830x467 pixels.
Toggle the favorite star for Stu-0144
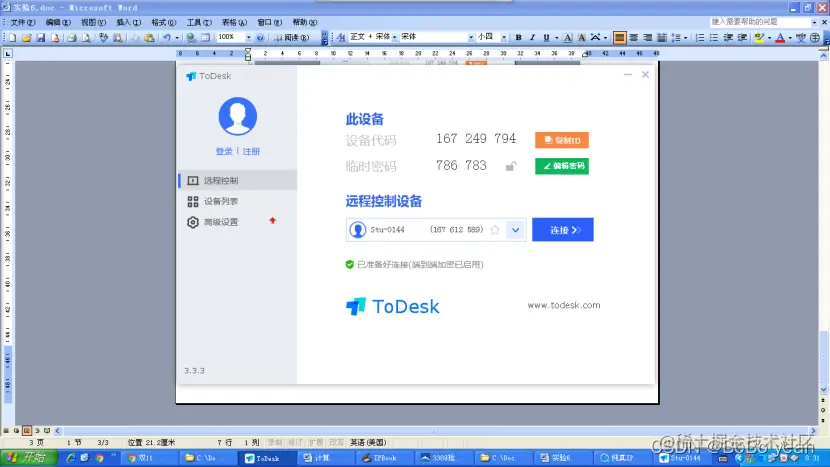[x=495, y=230]
